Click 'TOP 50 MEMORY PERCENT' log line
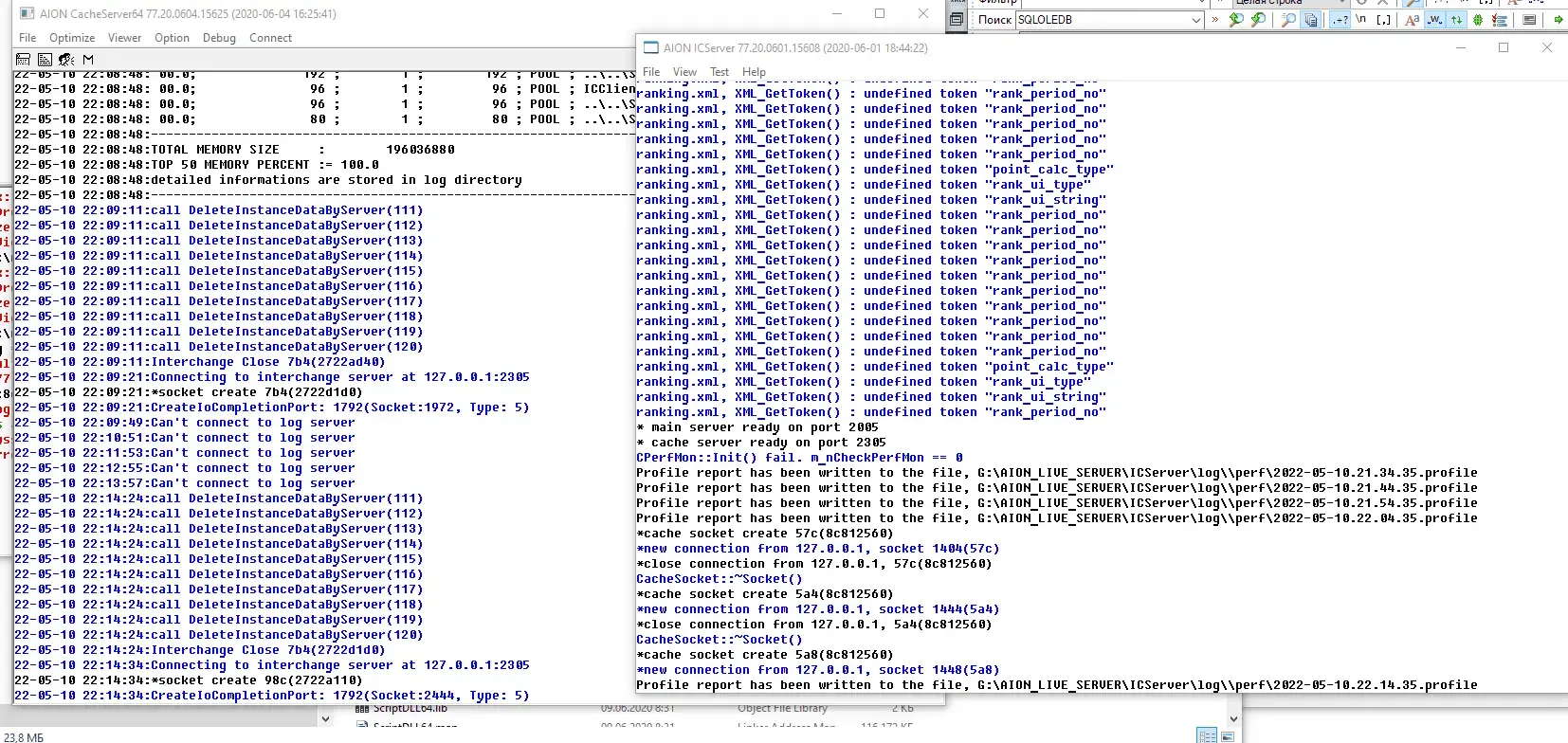Viewport: 1568px width, 743px height. [196, 165]
